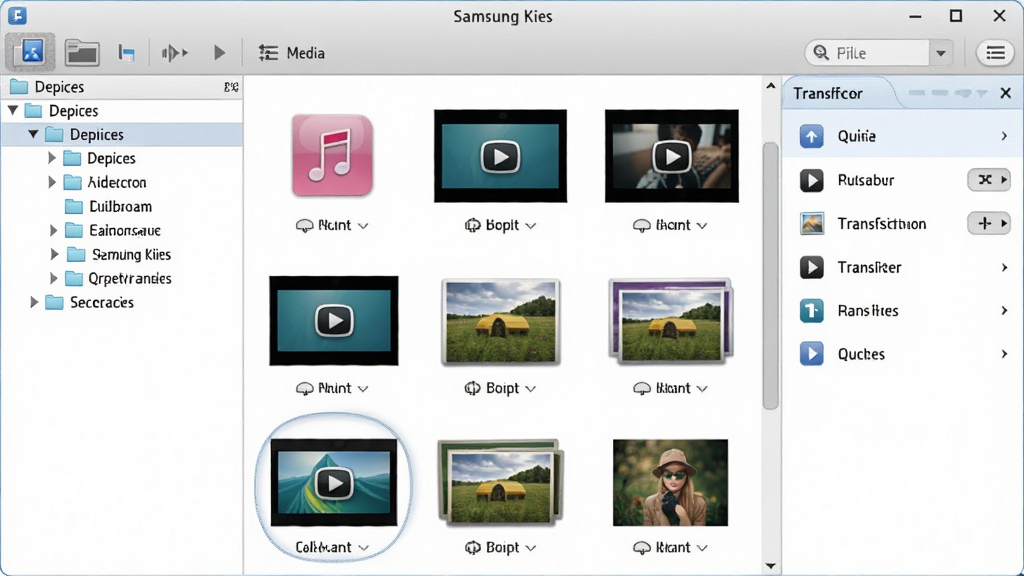Click cloud icon under music note item
The image size is (1024, 576).
coord(304,226)
